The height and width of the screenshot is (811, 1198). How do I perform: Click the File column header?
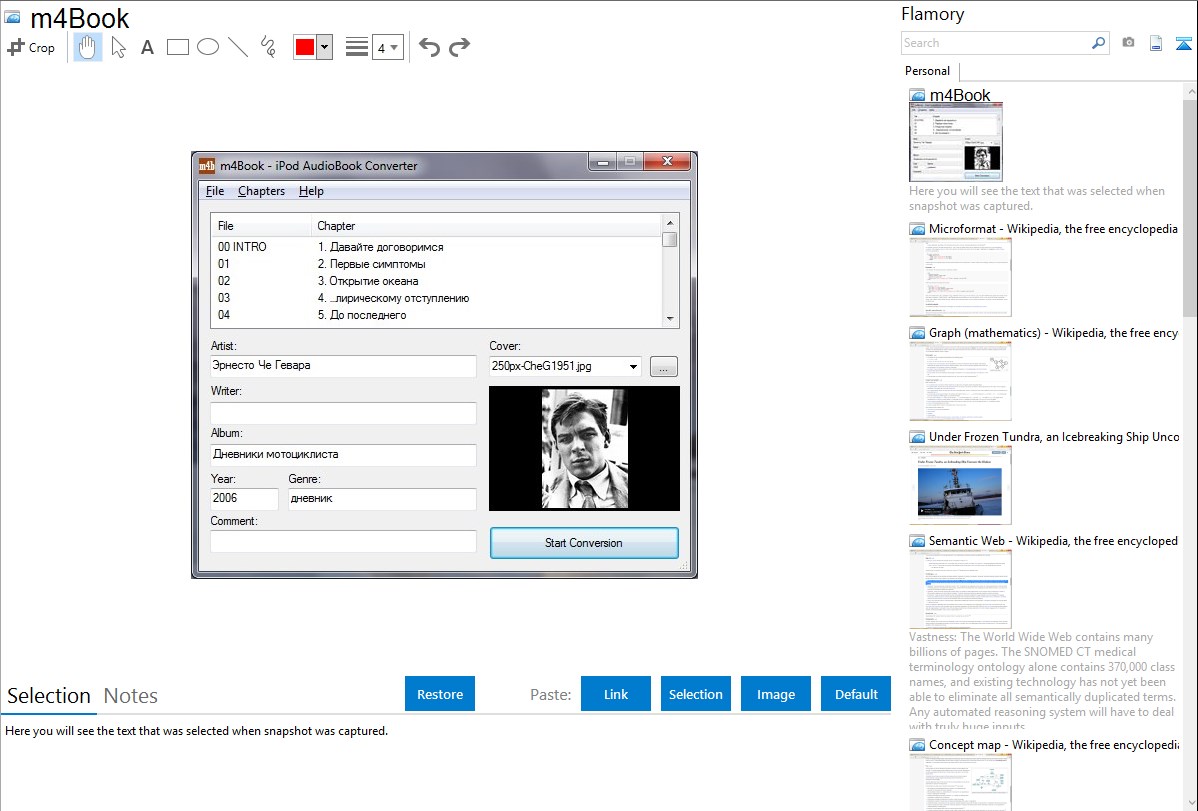[261, 225]
